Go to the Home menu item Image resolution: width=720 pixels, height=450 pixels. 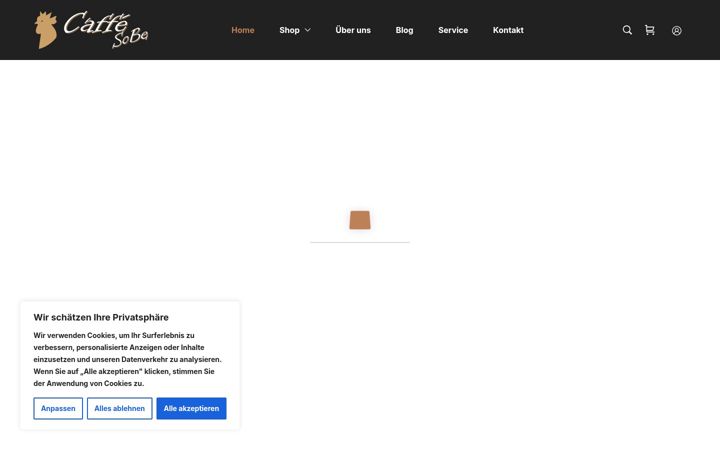point(243,30)
